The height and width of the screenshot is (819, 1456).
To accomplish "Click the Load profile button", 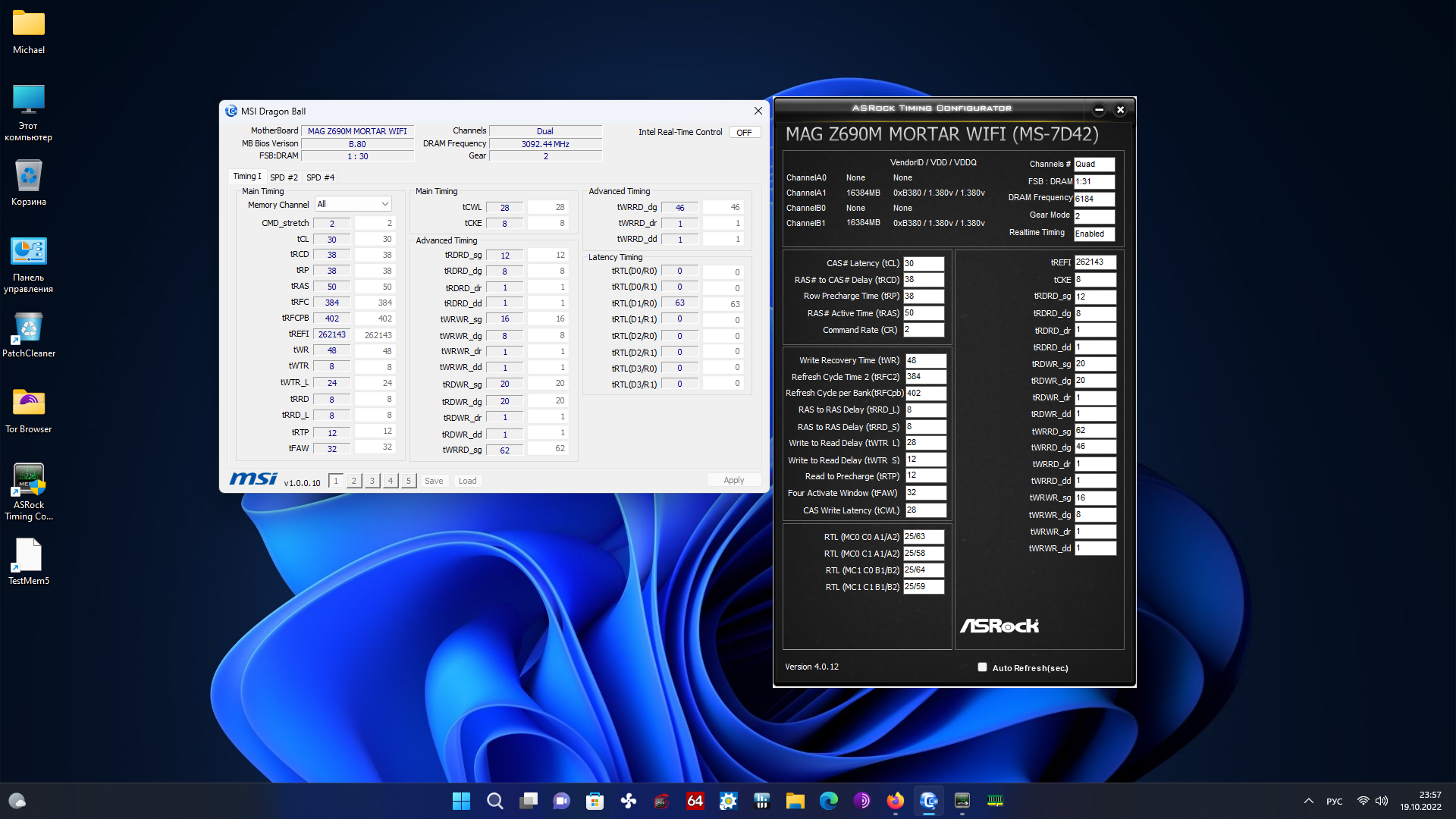I will coord(467,481).
